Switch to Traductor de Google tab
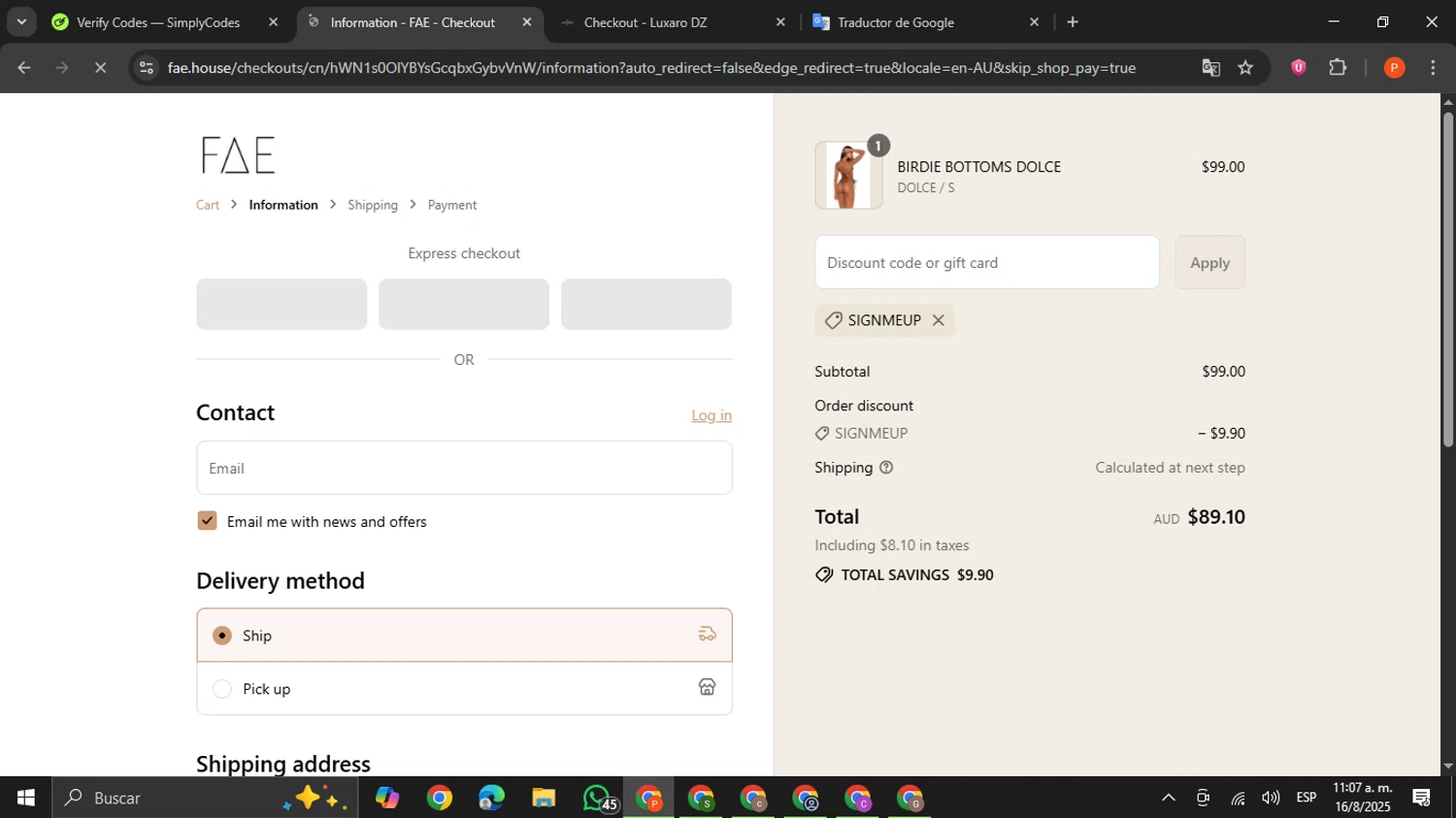The width and height of the screenshot is (1456, 818). (x=895, y=22)
